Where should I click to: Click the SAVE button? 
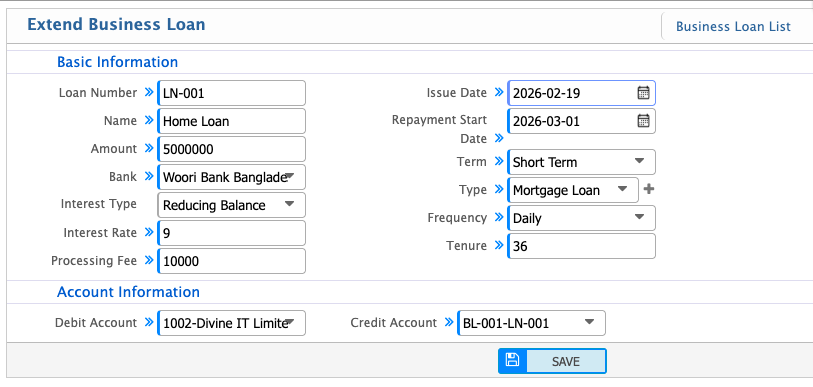click(x=552, y=361)
